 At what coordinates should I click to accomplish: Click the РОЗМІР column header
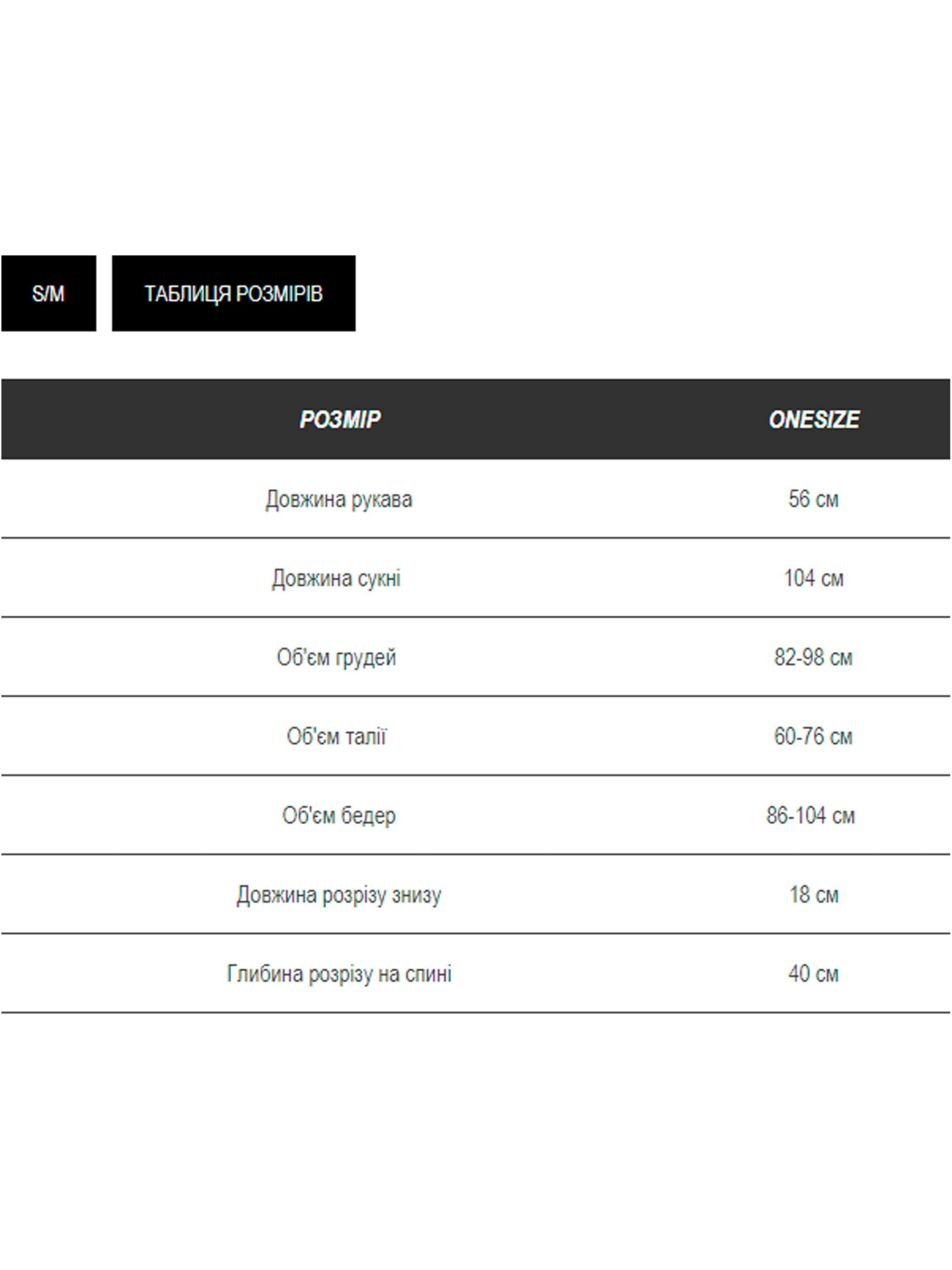click(340, 419)
